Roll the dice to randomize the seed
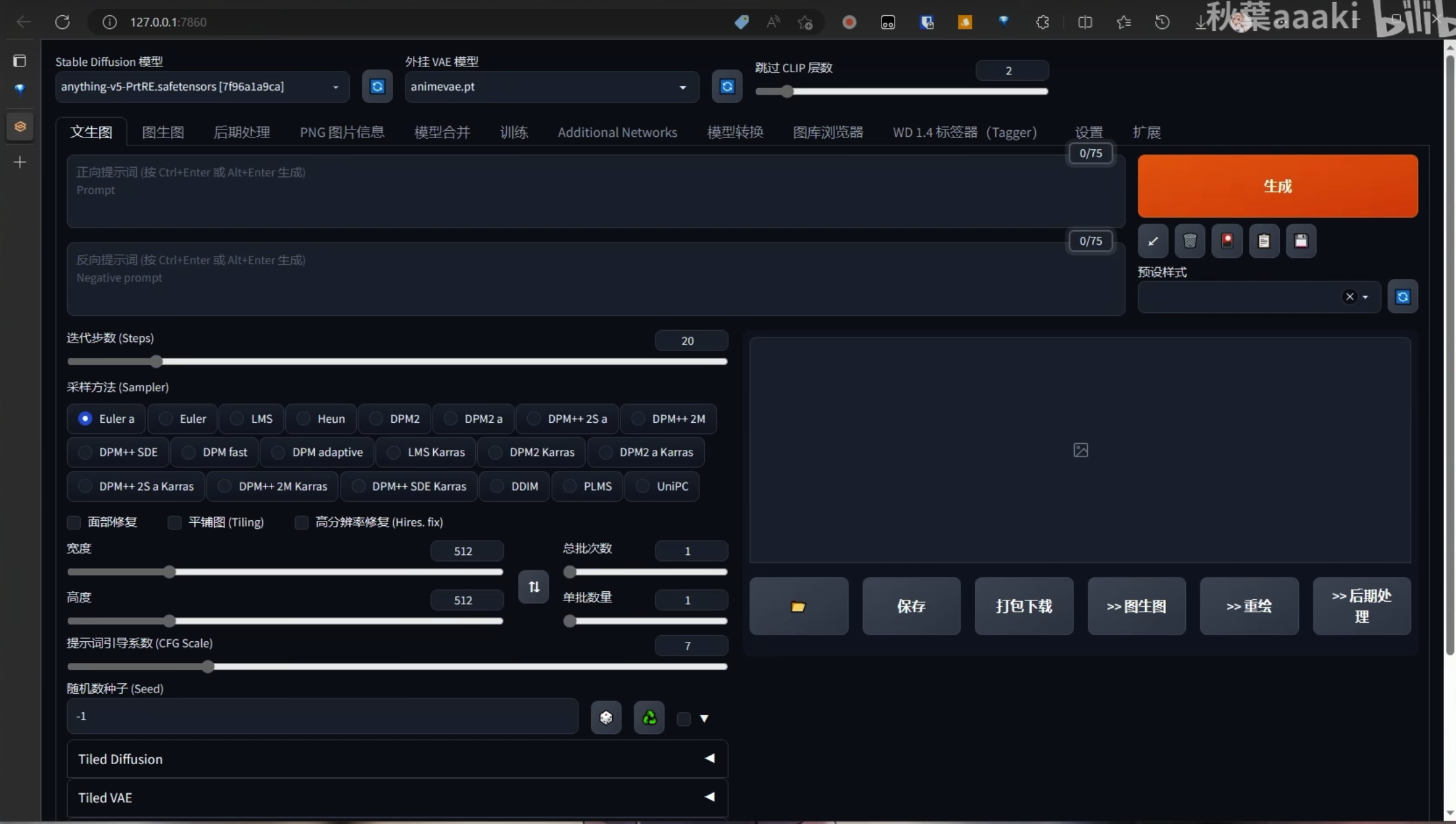1456x824 pixels. pos(605,717)
